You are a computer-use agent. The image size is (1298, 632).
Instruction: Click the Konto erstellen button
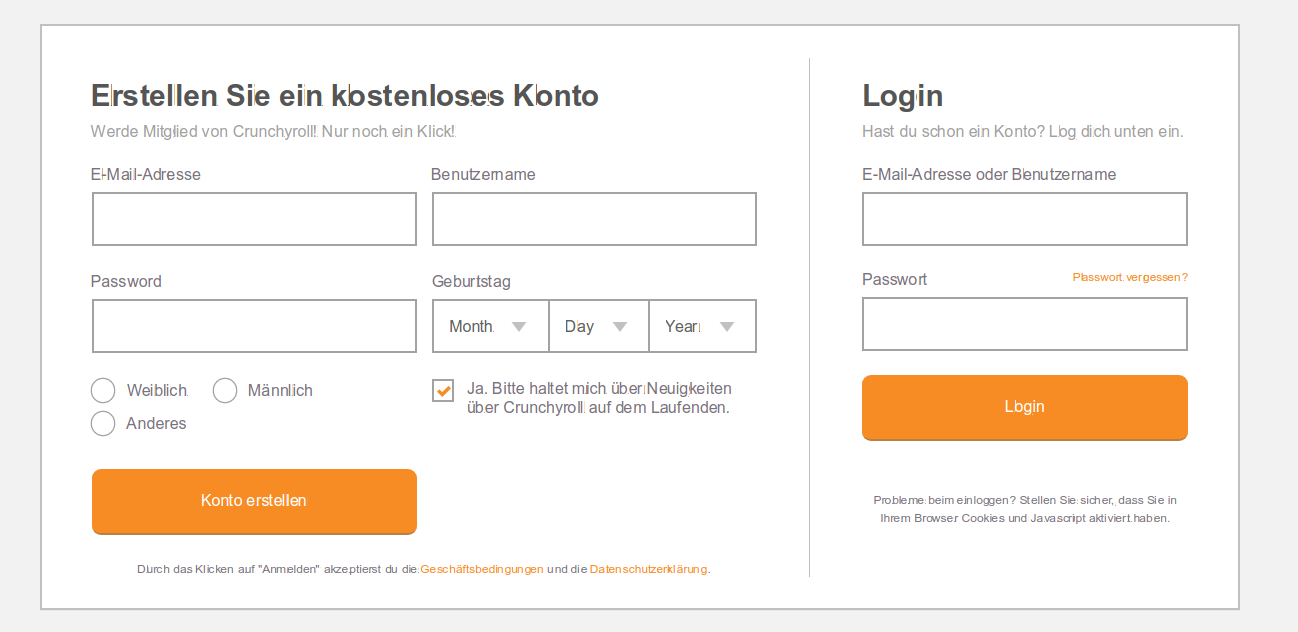click(254, 501)
